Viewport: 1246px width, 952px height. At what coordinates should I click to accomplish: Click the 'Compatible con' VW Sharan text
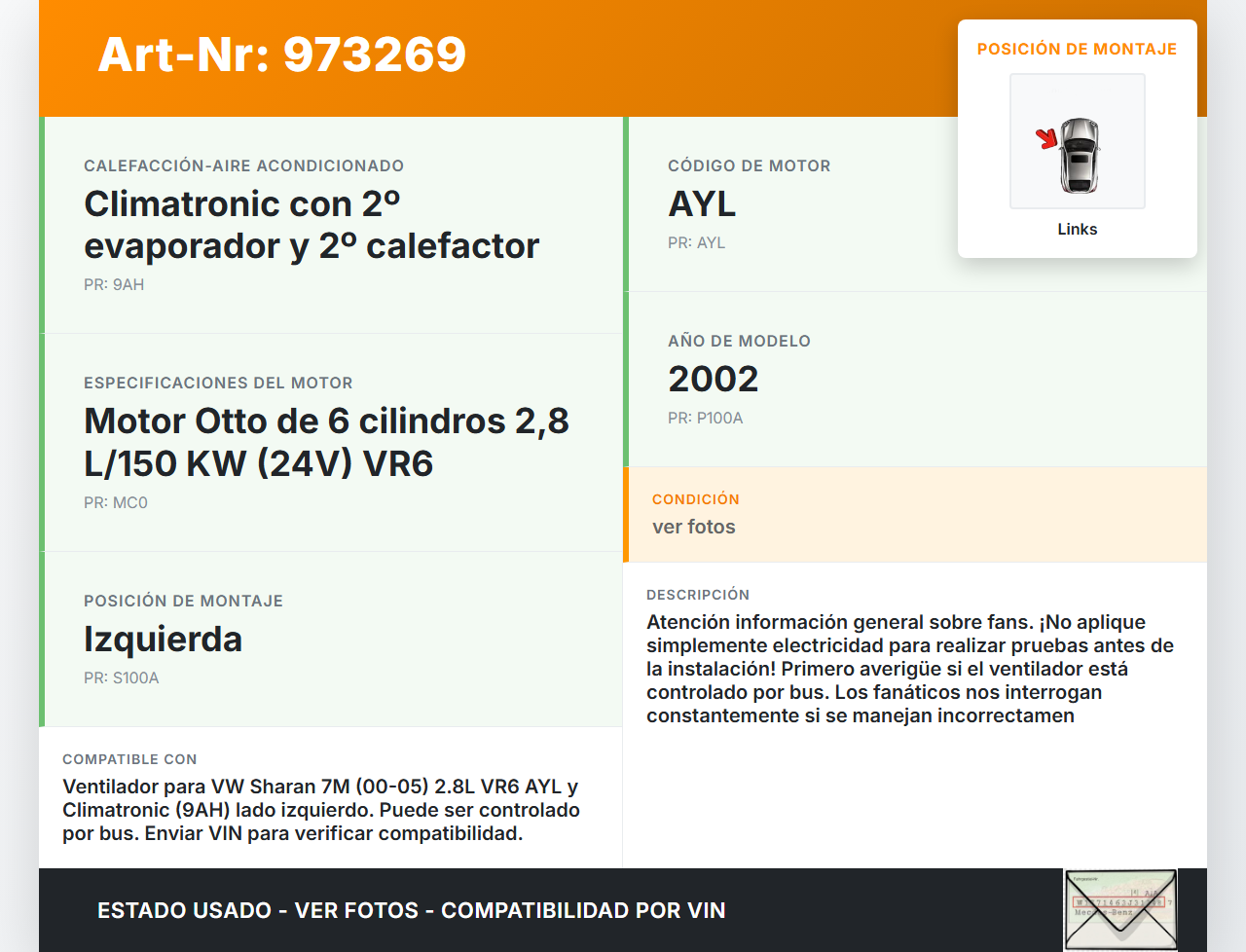(x=321, y=810)
